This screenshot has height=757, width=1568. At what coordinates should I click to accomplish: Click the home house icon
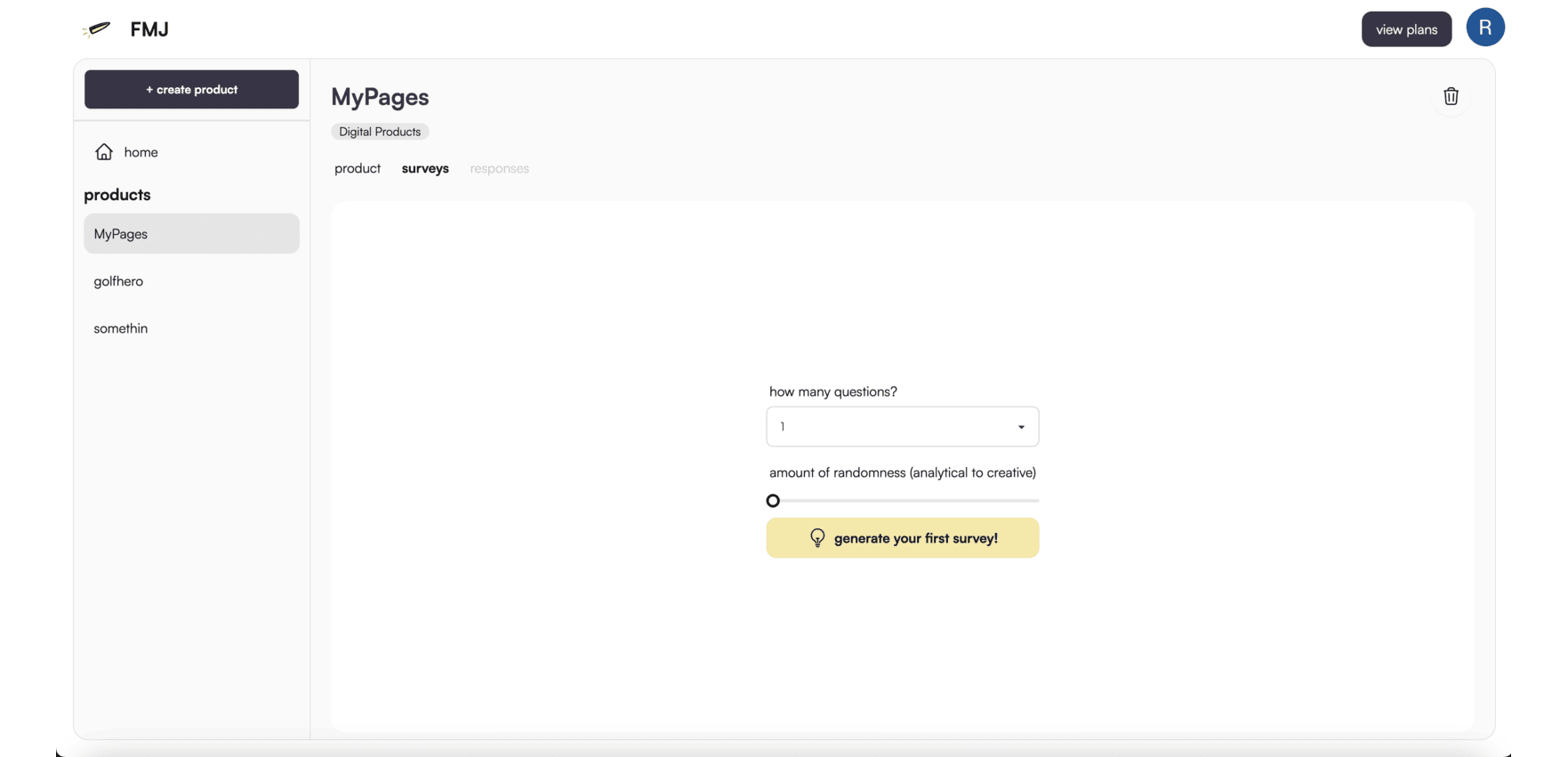[104, 152]
